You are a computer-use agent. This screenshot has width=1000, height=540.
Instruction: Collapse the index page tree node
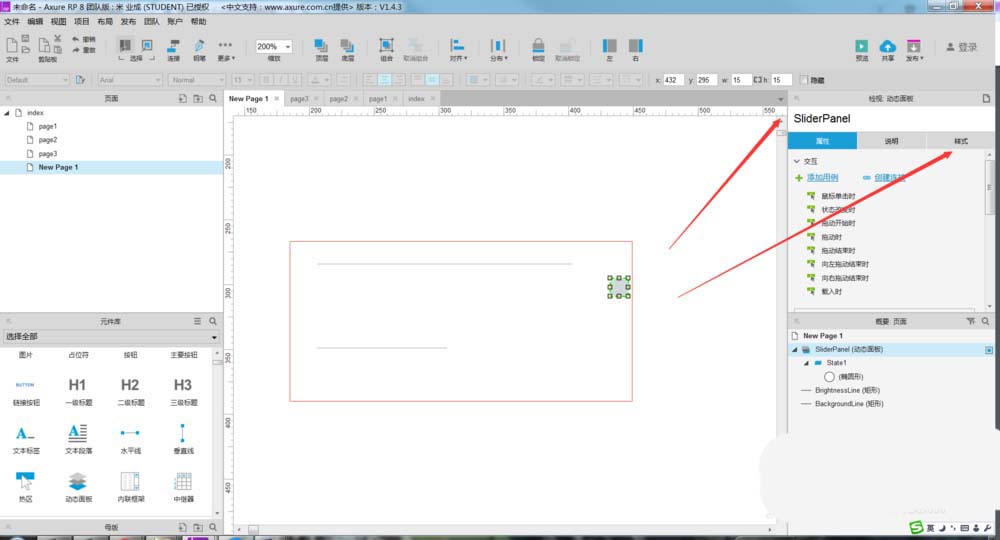7,113
